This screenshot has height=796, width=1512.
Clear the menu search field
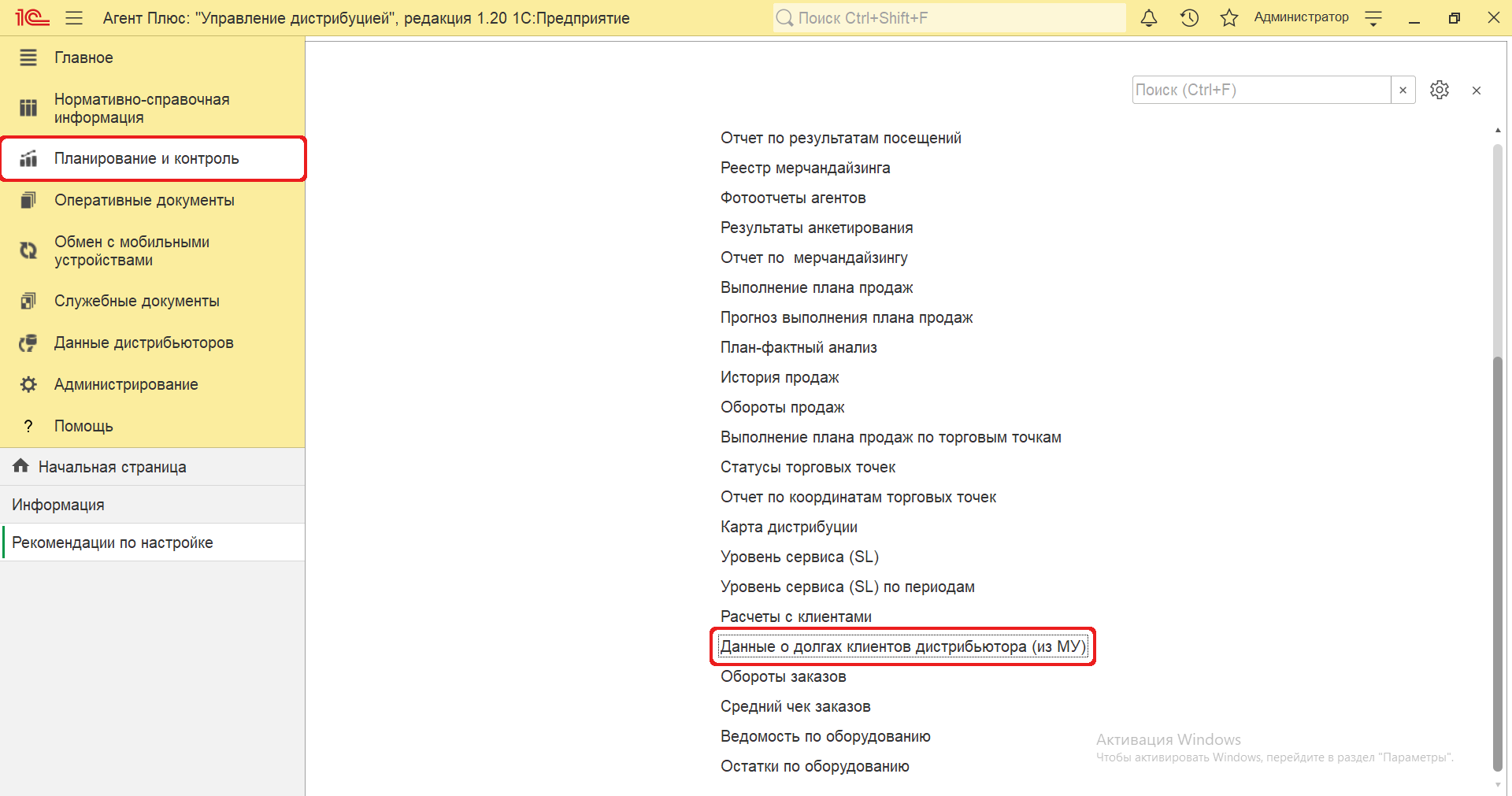pos(1403,90)
